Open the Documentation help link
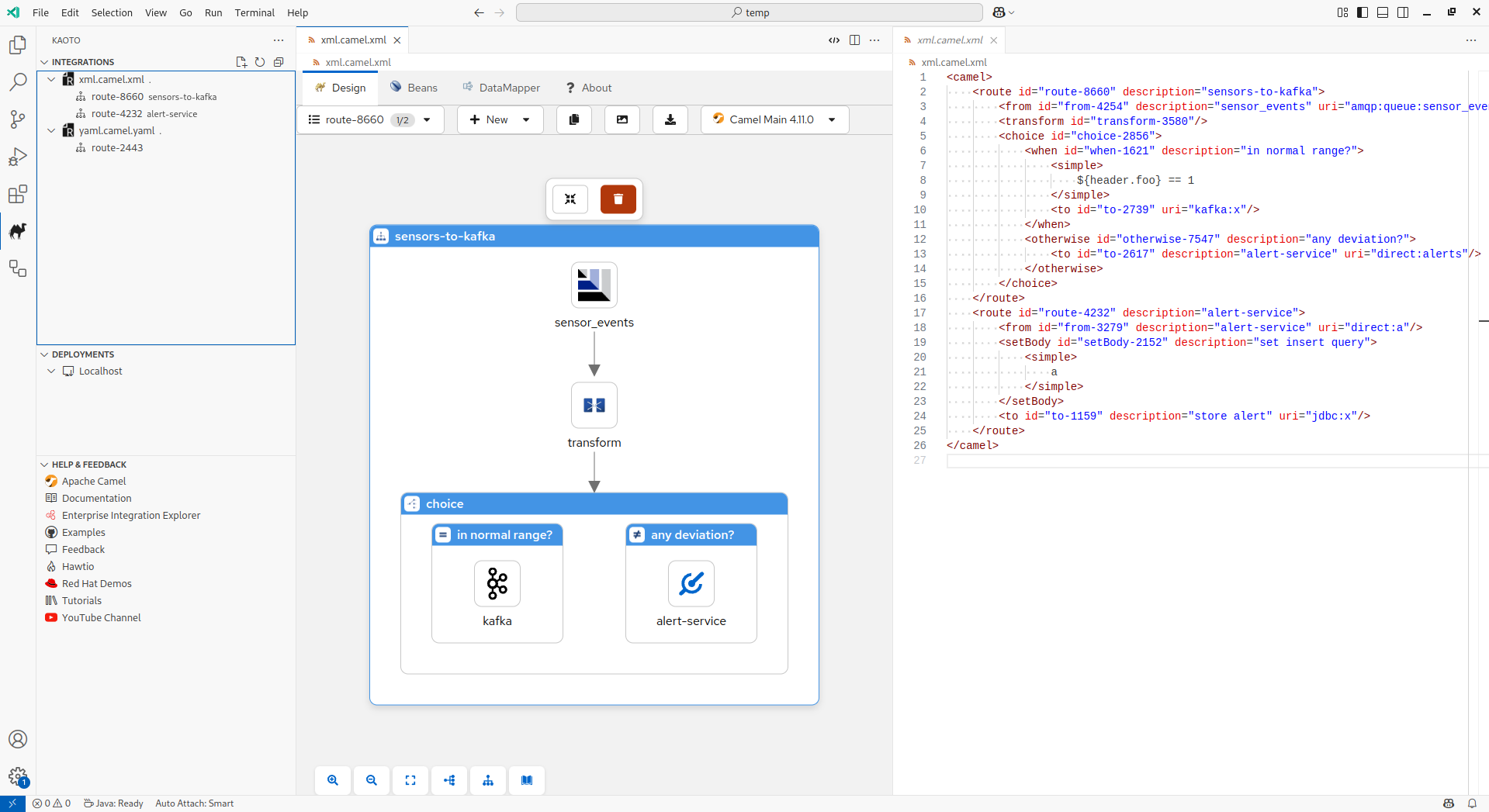 click(96, 498)
